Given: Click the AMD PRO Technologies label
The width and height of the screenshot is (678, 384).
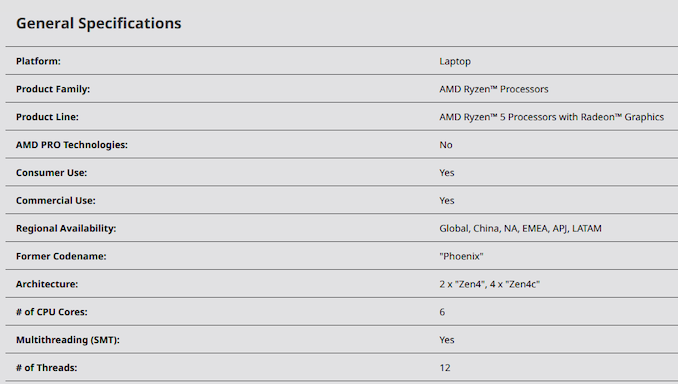Looking at the screenshot, I should click(x=72, y=145).
